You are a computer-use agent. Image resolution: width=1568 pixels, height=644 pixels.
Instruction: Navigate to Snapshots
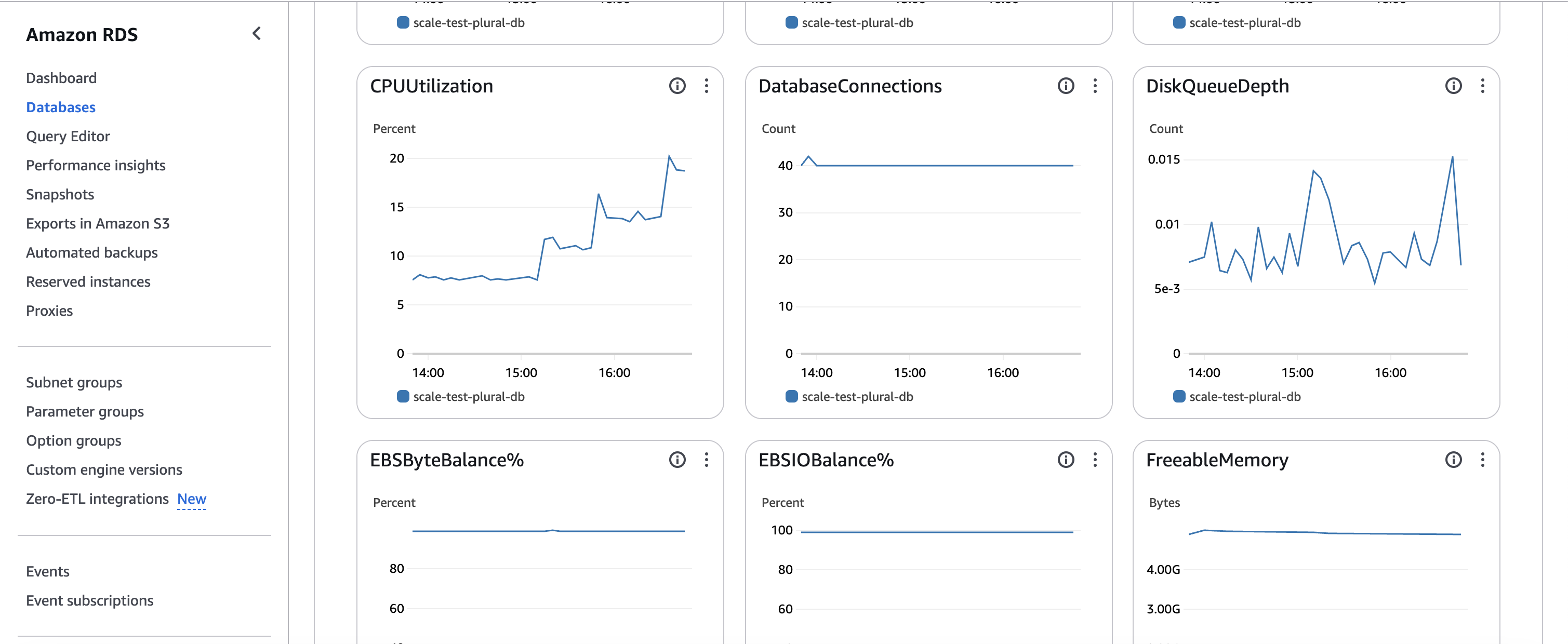[60, 194]
